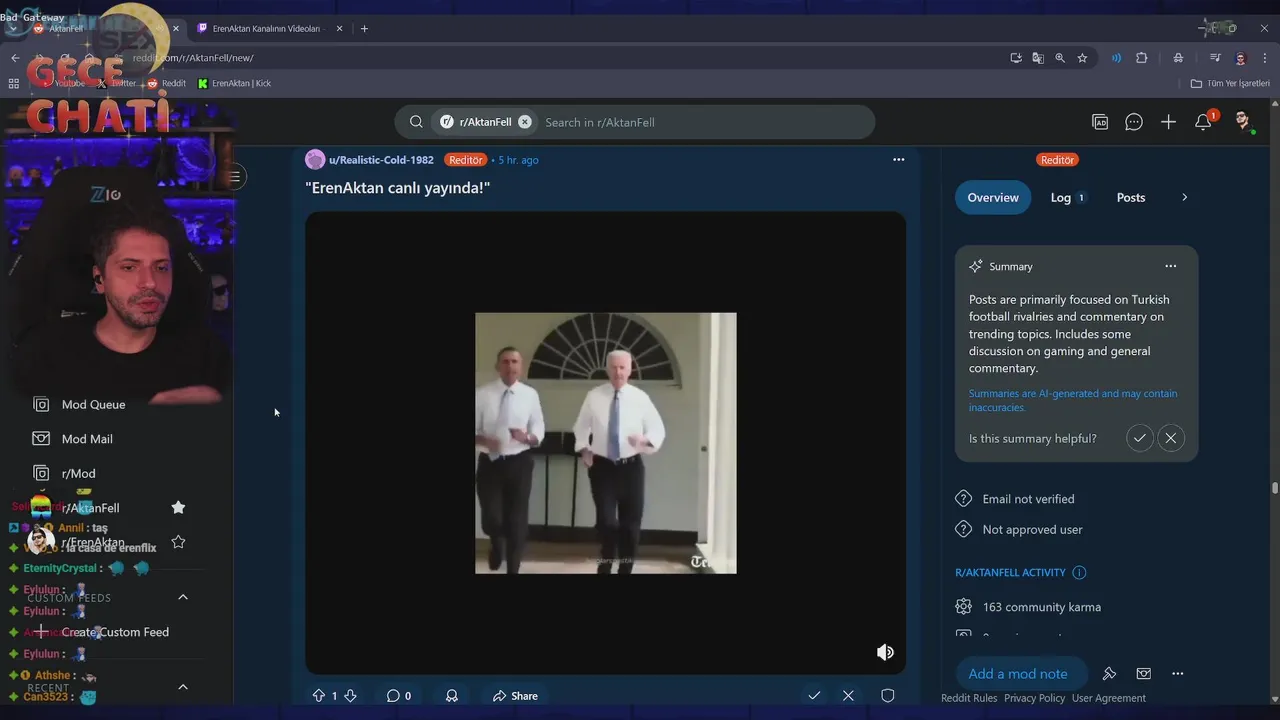This screenshot has width=1280, height=720.
Task: Upvote the ErenAktan canlı yayında post
Action: click(319, 696)
